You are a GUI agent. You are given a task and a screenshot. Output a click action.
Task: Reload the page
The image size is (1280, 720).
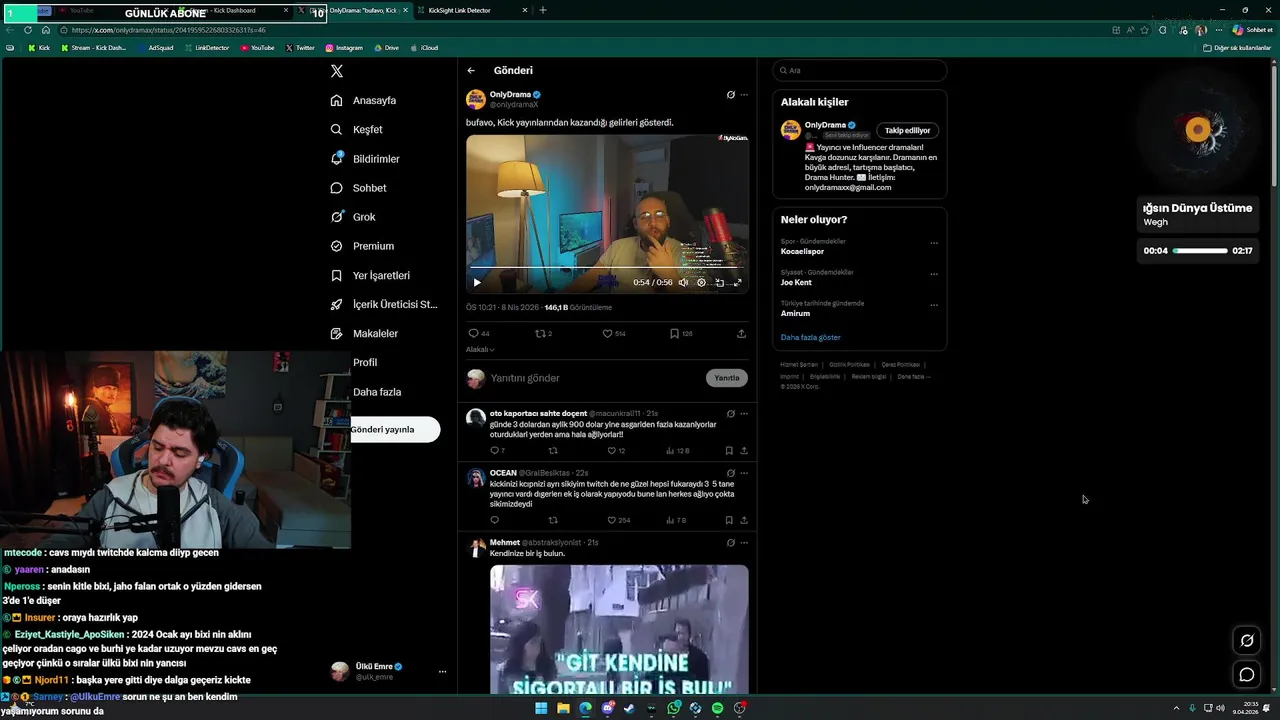pos(28,30)
